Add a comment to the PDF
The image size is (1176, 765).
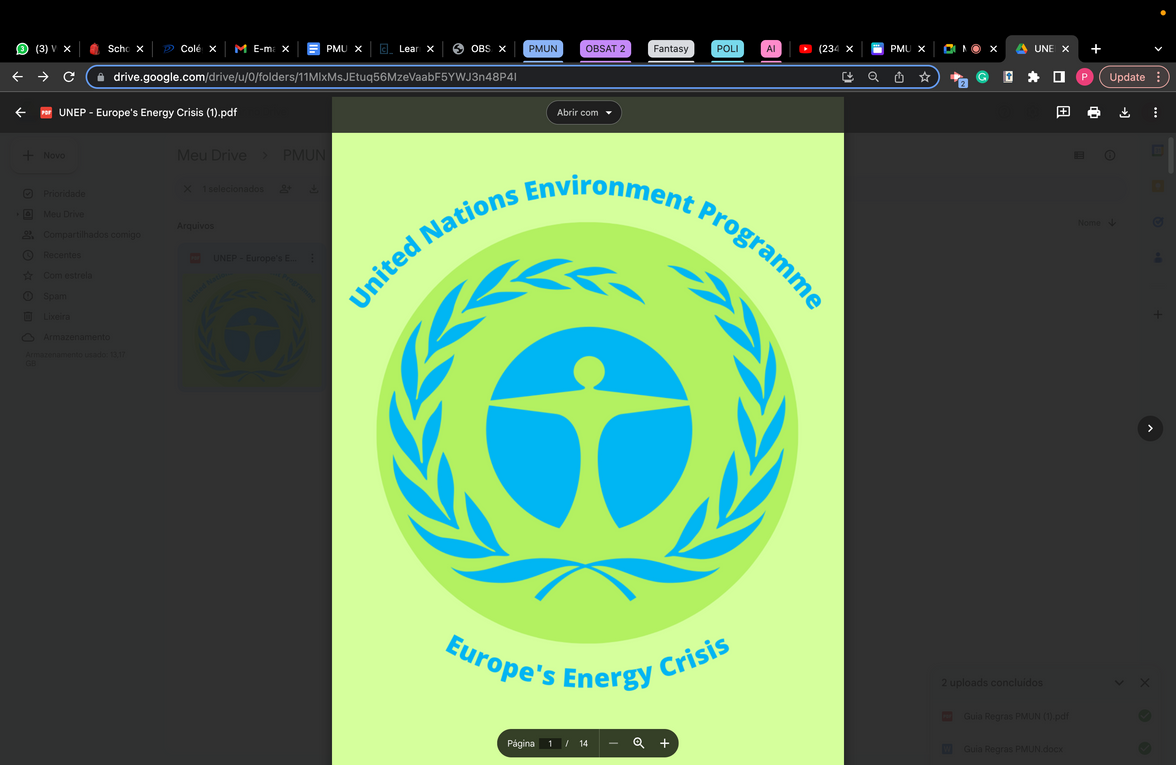(x=1063, y=112)
